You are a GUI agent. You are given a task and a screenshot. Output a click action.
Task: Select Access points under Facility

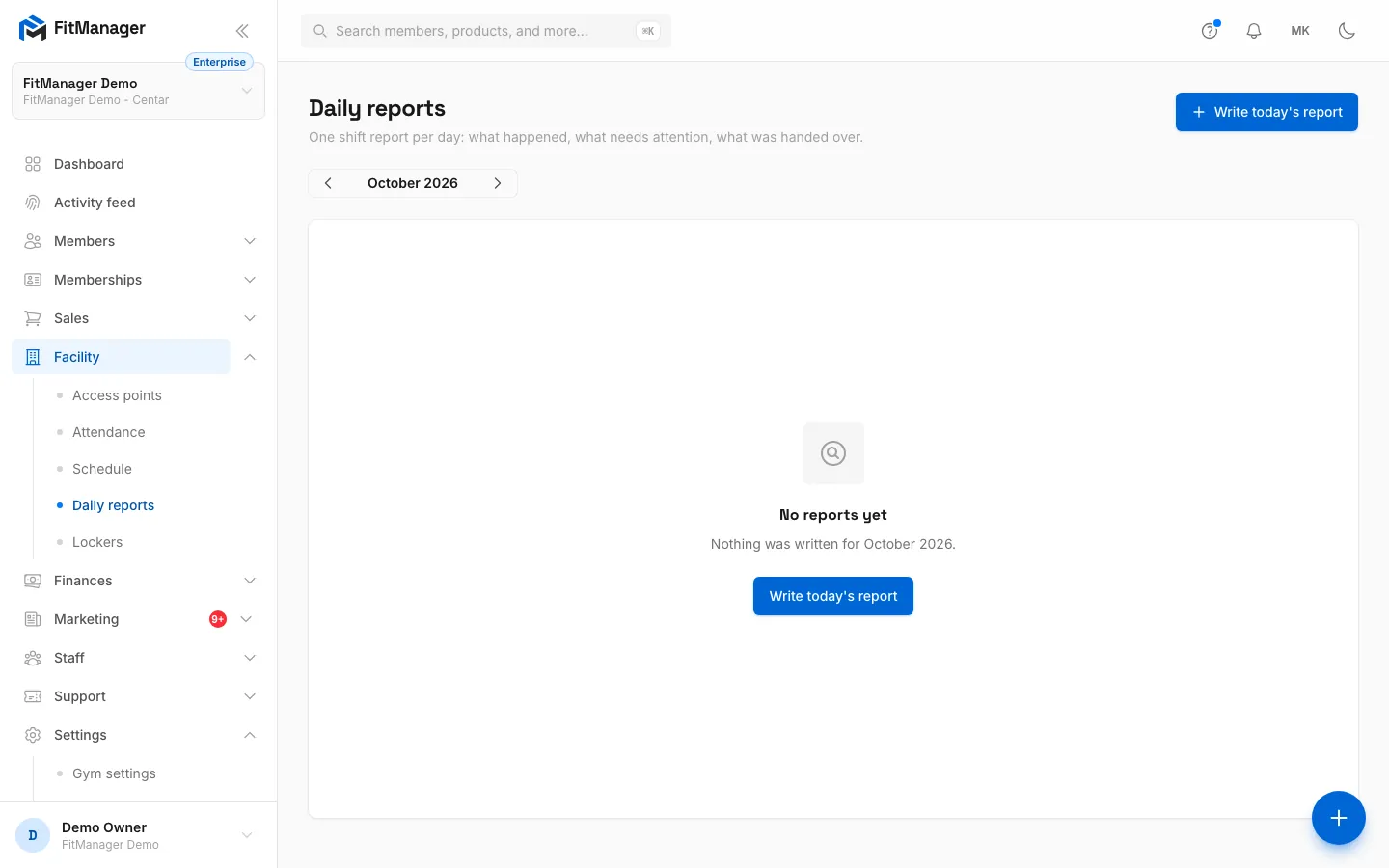[x=117, y=395]
